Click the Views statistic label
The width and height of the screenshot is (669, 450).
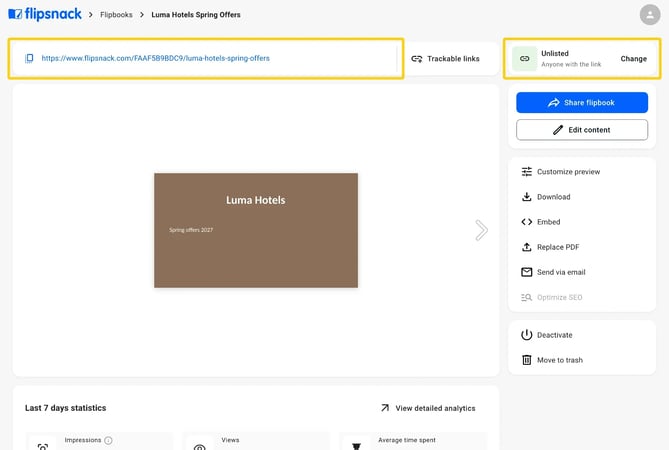[x=230, y=440]
